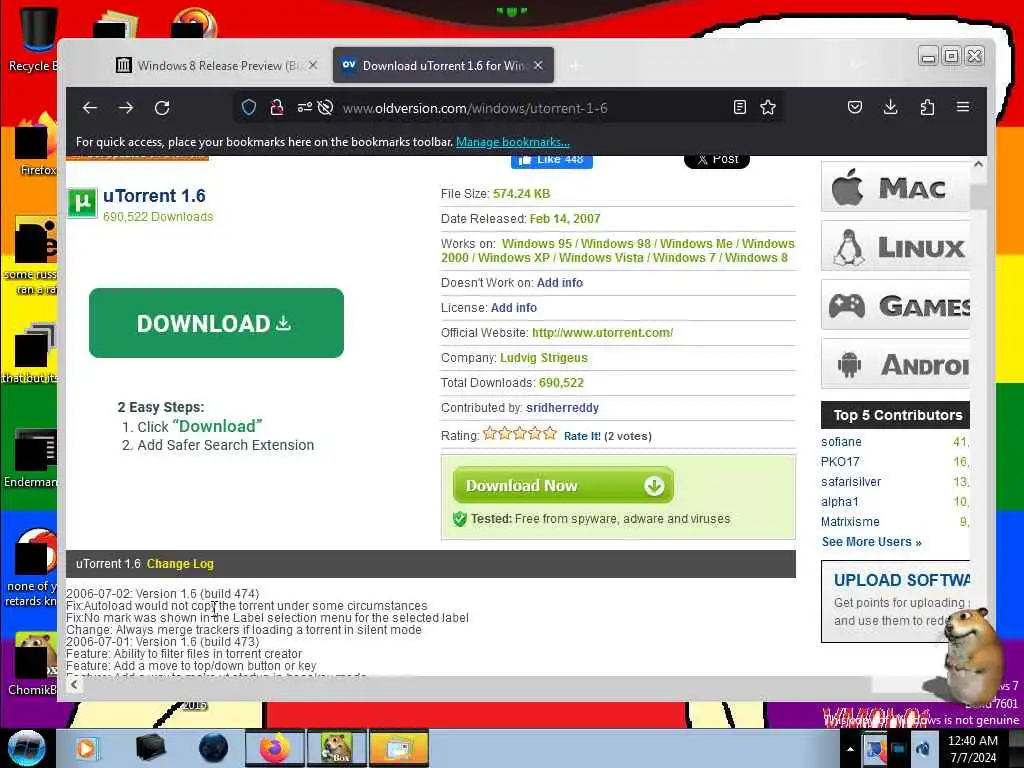Open the Firefox downloads panel
1024x768 pixels.
[x=891, y=107]
